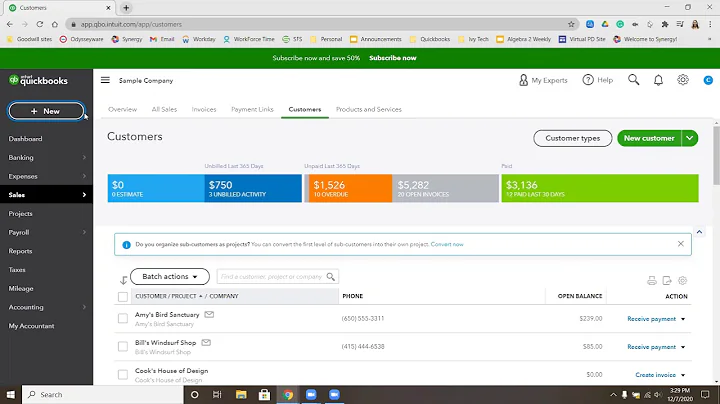The width and height of the screenshot is (720, 404).
Task: Switch to the All Sales tab
Action: pyautogui.click(x=164, y=109)
